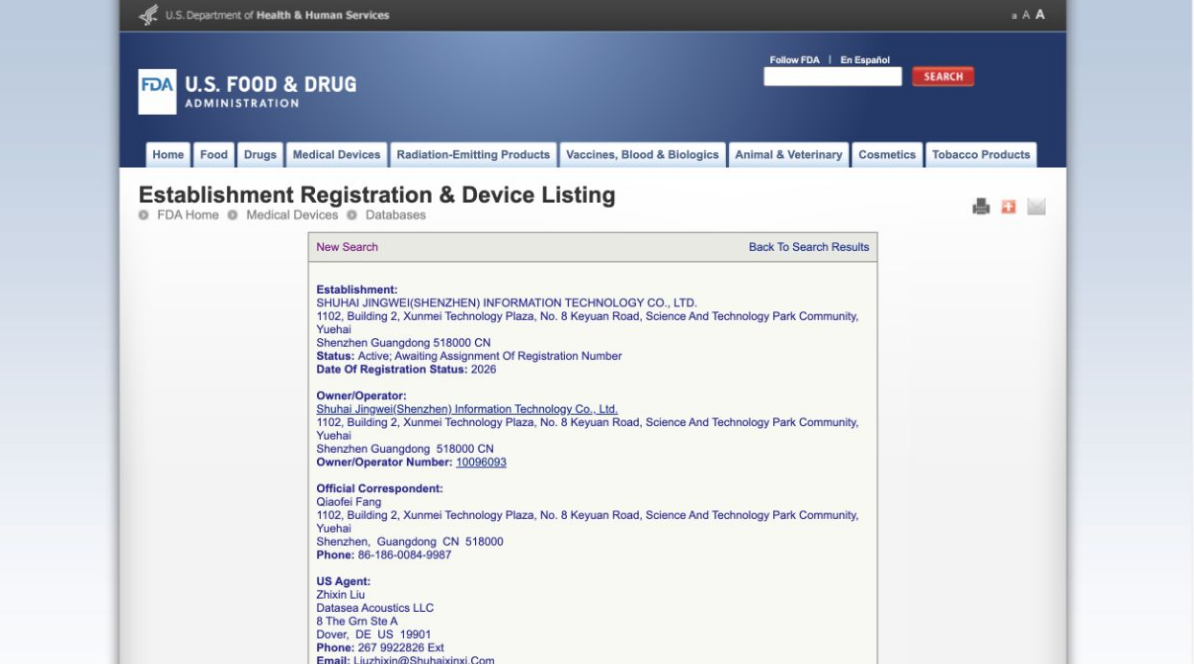This screenshot has width=1194, height=664.
Task: Open the Tobacco Products tab
Action: [981, 155]
